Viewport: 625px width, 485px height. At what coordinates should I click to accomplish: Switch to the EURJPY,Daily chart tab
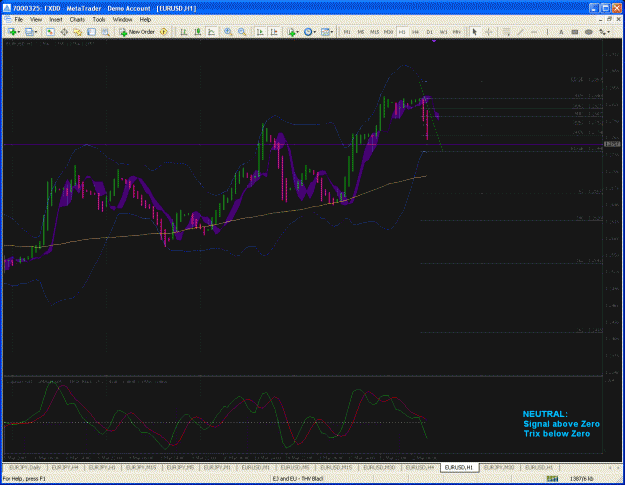point(25,467)
